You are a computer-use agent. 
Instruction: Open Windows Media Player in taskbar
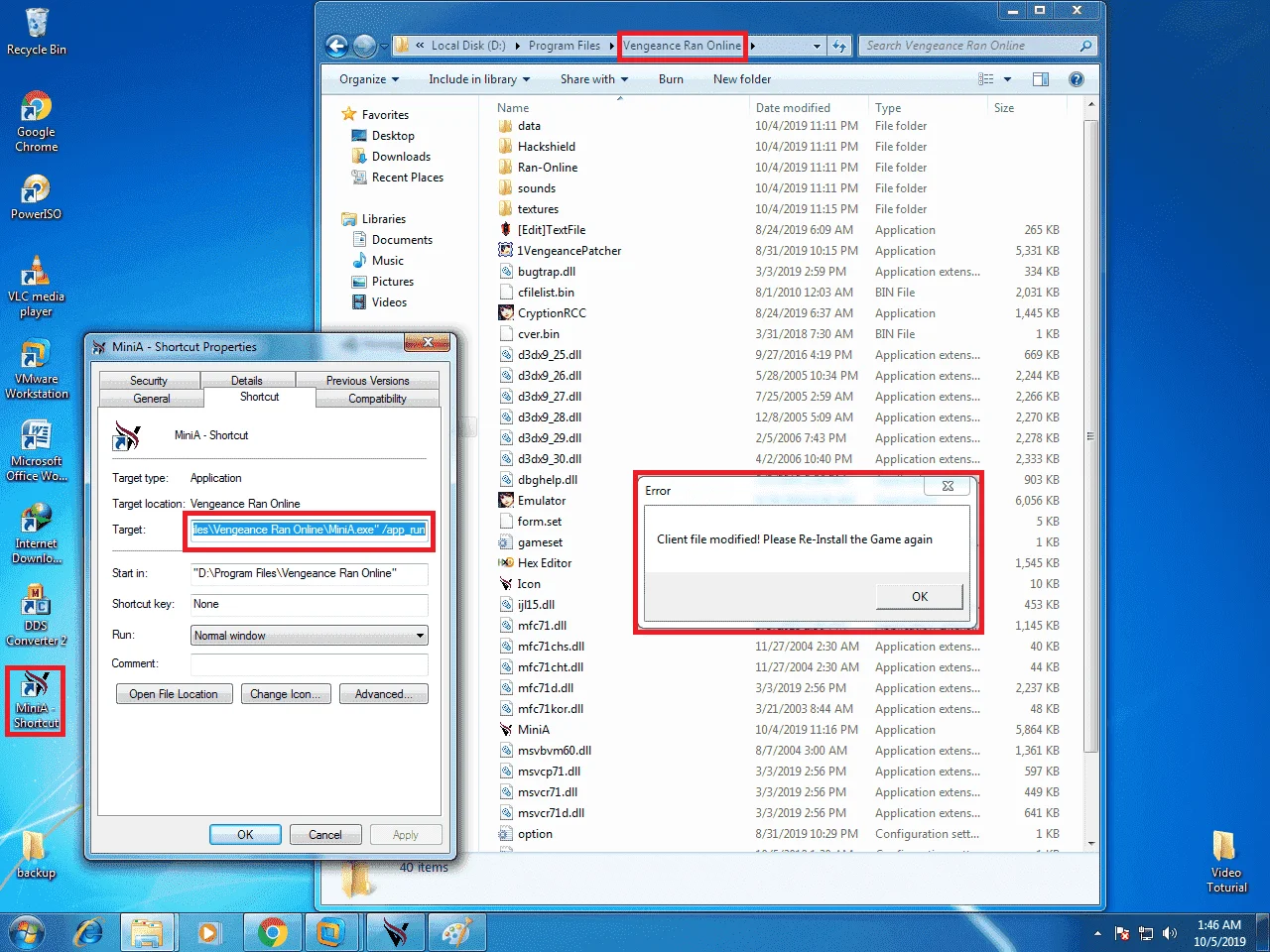tap(208, 933)
